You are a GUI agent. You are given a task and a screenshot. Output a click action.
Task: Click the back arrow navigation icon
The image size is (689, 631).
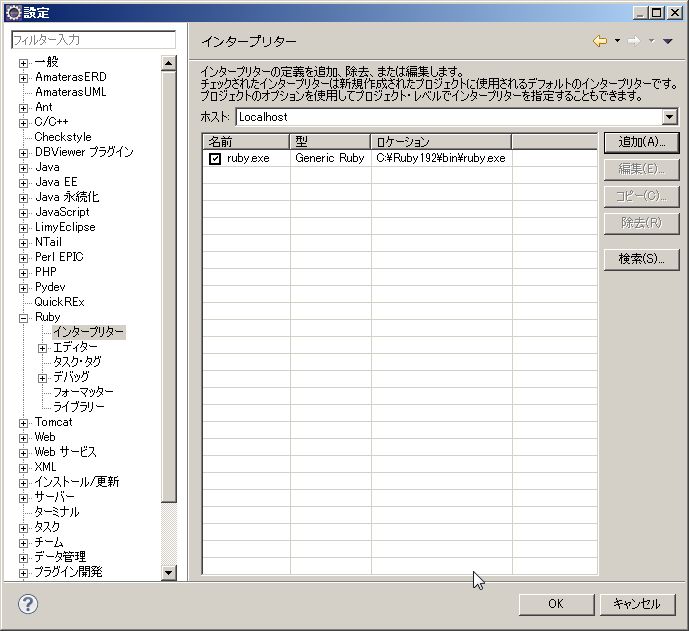tap(600, 41)
